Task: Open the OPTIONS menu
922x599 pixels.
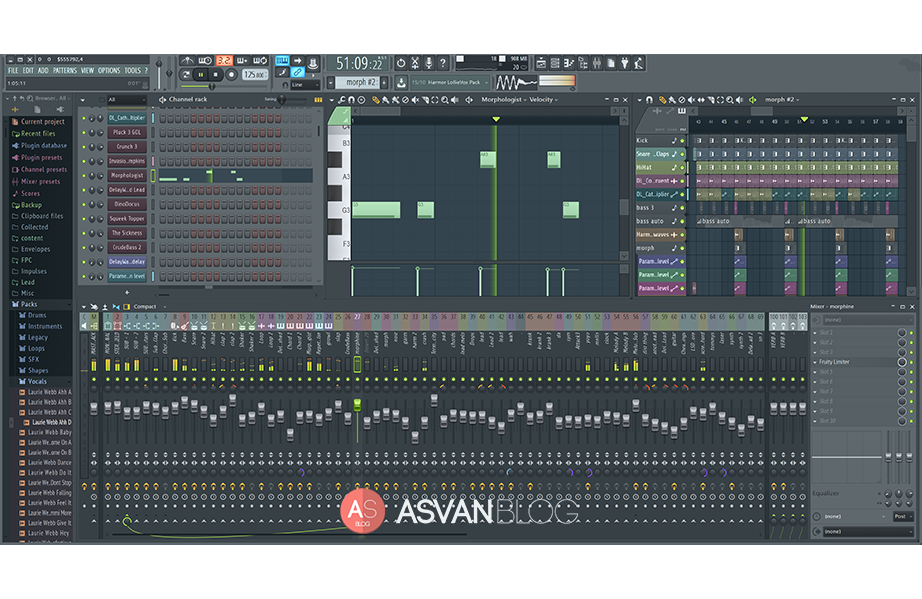Action: (109, 71)
